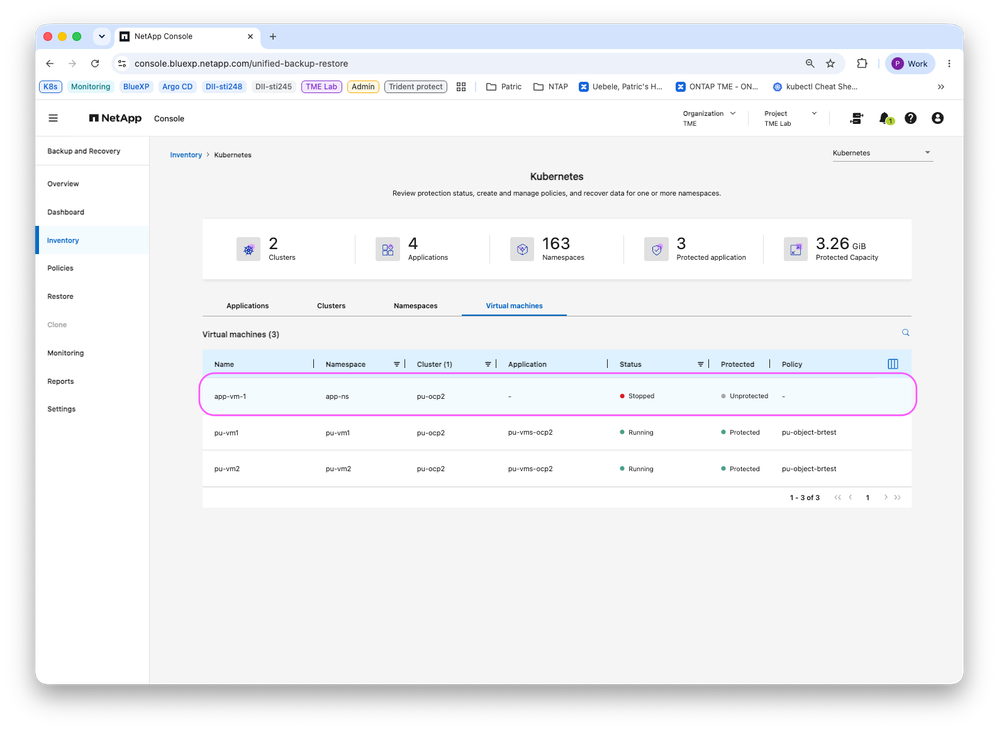999x731 pixels.
Task: Open browser extensions puzzle icon
Action: 862,64
